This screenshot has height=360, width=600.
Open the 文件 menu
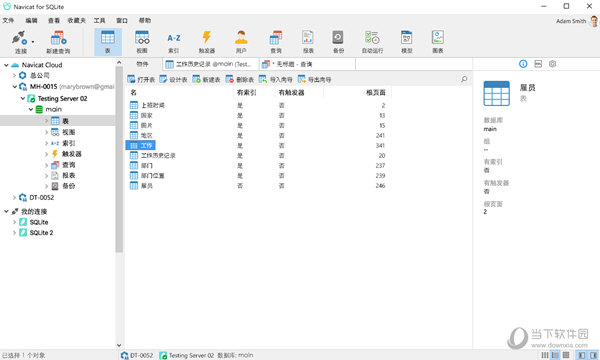[8, 20]
